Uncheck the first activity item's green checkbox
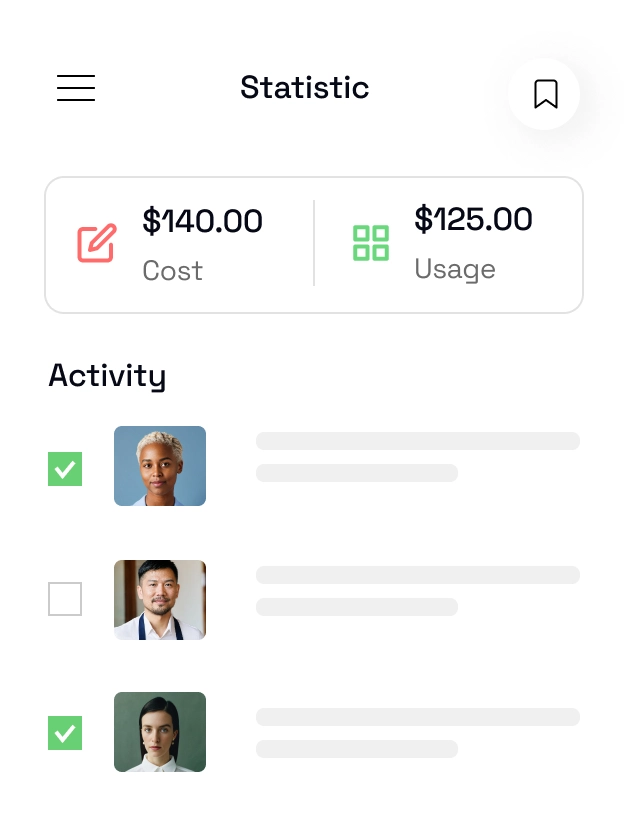The width and height of the screenshot is (634, 832). pyautogui.click(x=65, y=469)
